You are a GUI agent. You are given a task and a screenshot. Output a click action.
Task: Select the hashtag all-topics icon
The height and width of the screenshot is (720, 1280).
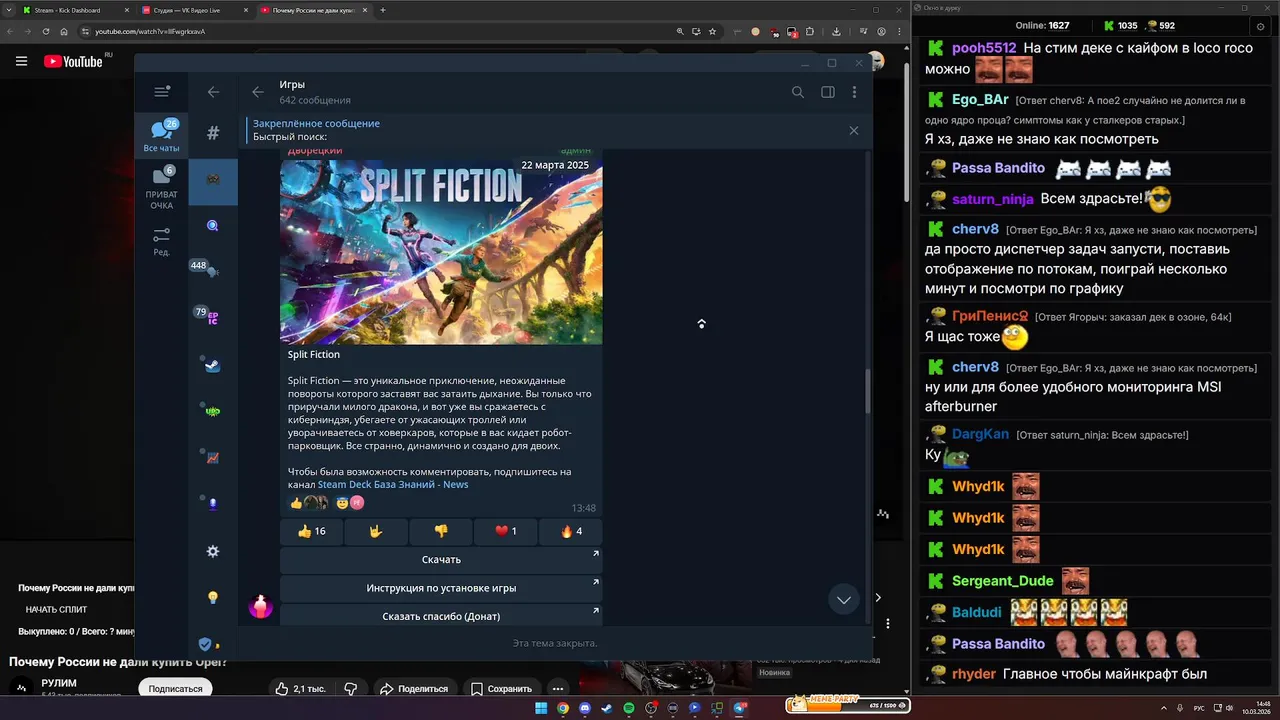tap(213, 133)
